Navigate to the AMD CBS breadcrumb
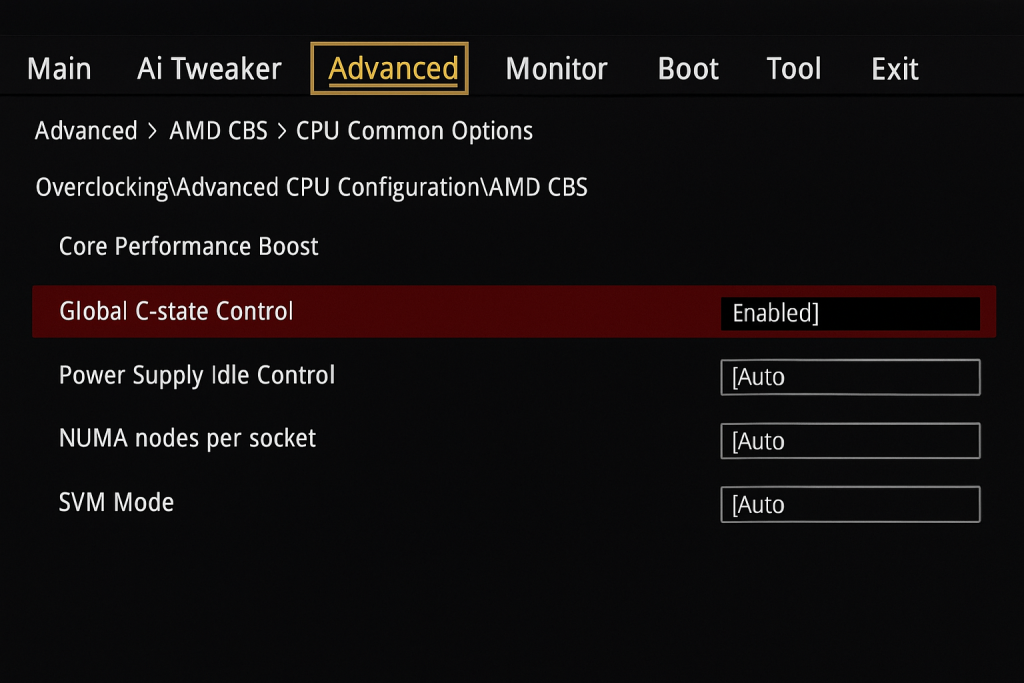 click(x=218, y=131)
